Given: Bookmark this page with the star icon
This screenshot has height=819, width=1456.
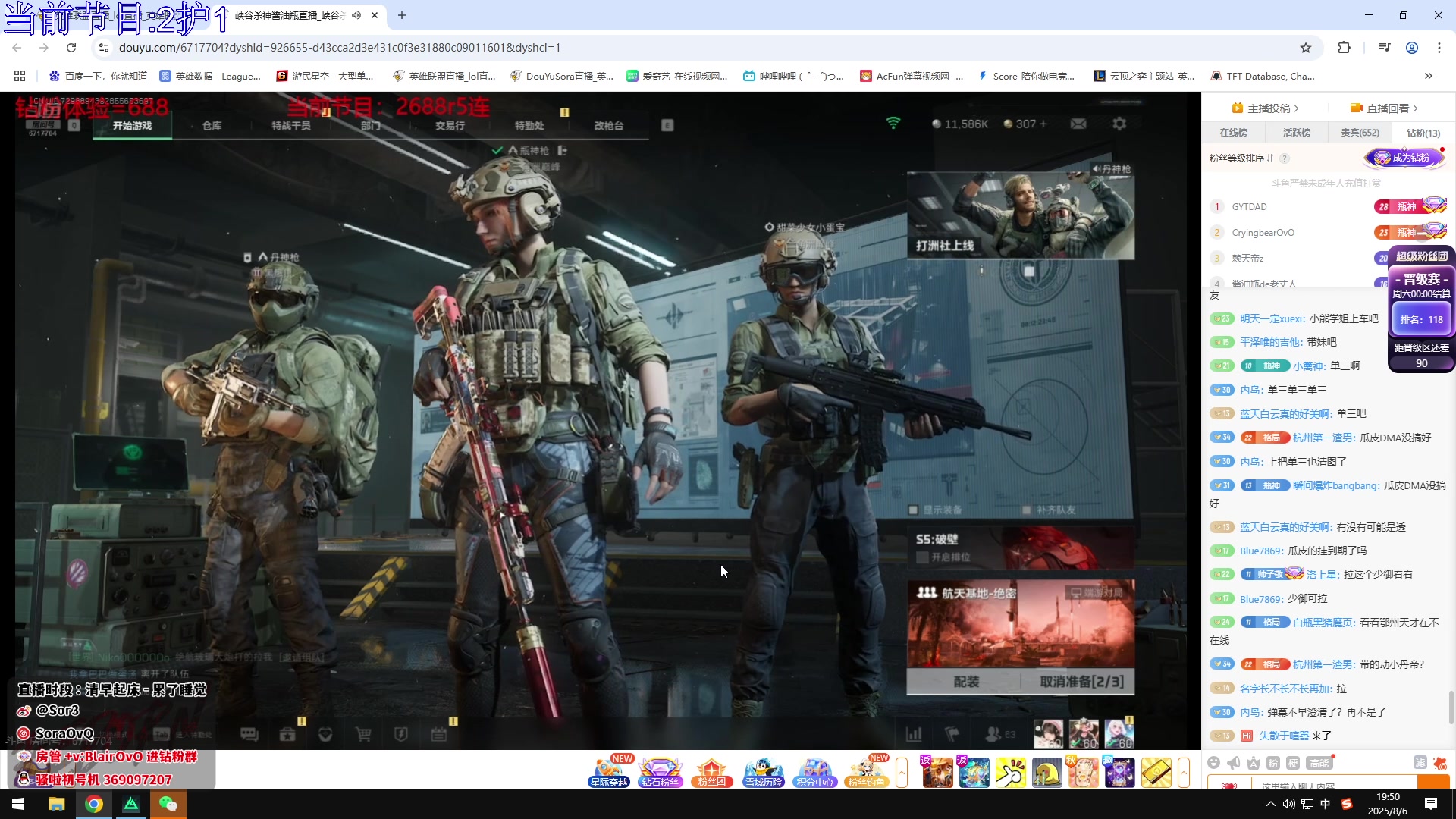Looking at the screenshot, I should point(1306,48).
